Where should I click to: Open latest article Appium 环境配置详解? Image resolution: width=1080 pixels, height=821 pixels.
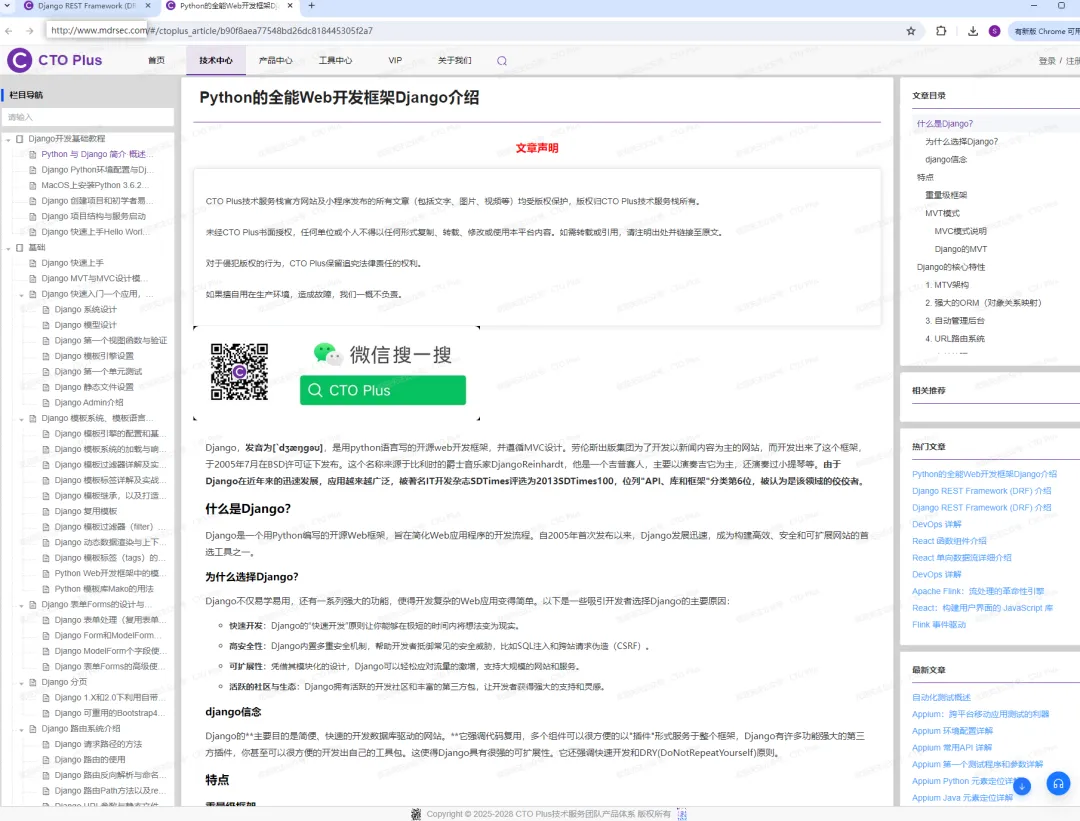(953, 731)
